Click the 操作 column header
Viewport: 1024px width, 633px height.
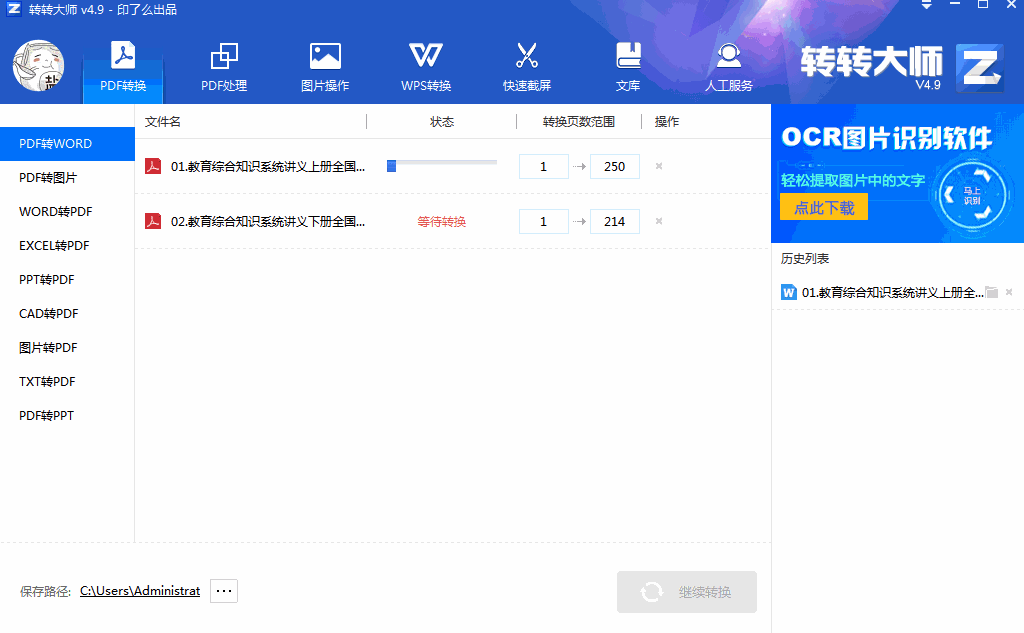(667, 122)
